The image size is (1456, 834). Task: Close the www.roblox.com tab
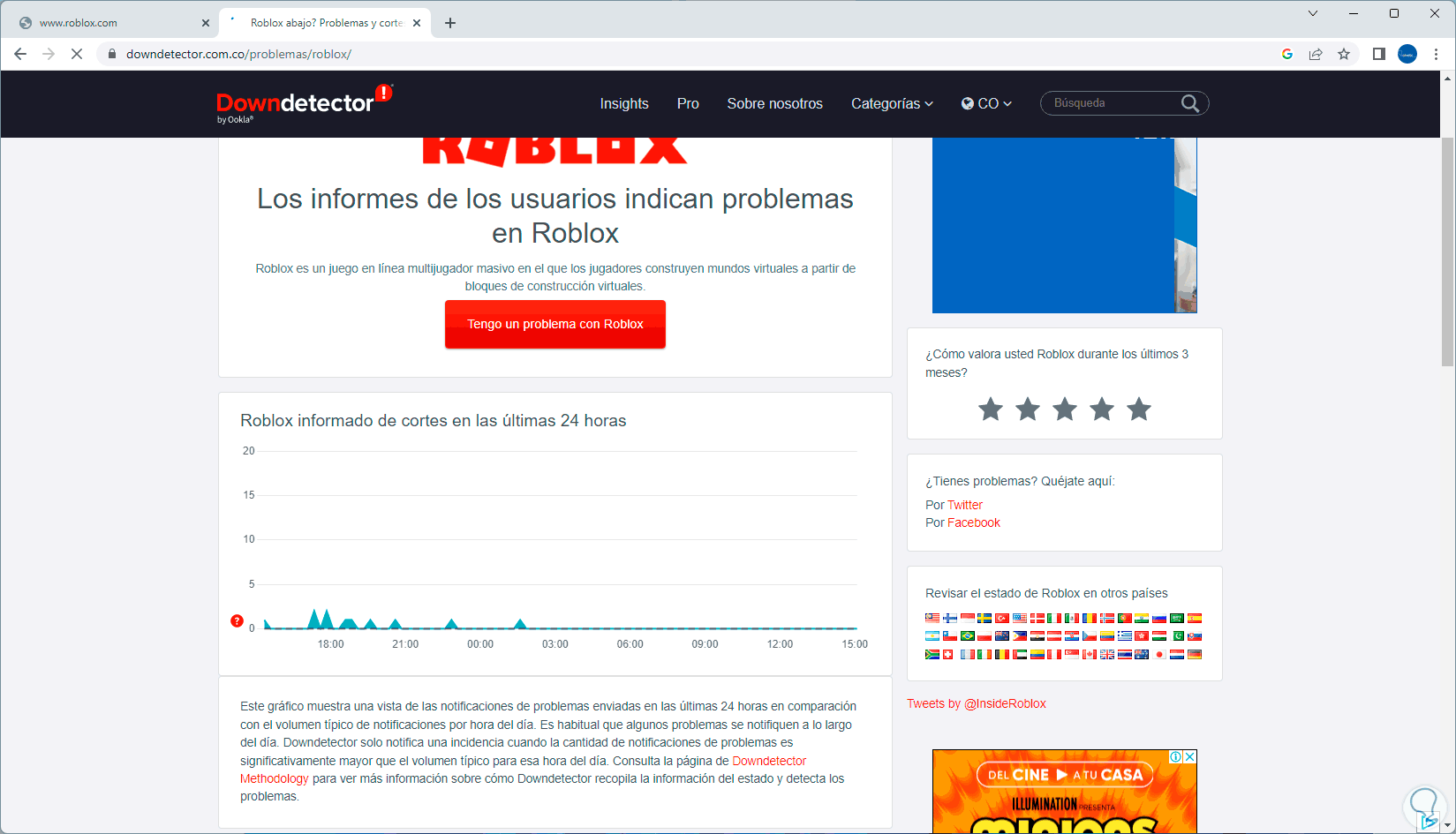click(206, 23)
